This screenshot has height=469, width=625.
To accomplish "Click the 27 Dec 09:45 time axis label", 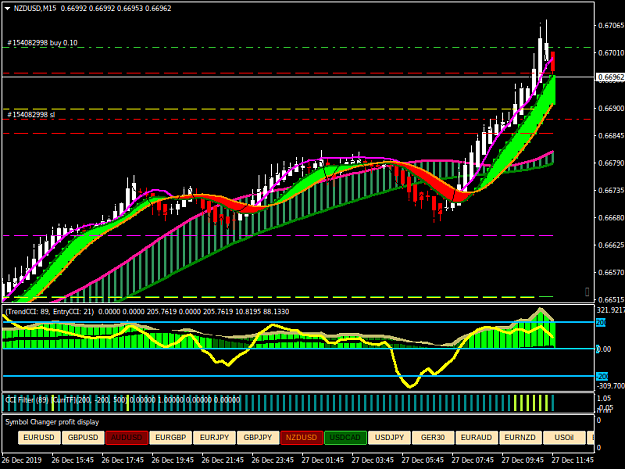I will click(x=523, y=460).
